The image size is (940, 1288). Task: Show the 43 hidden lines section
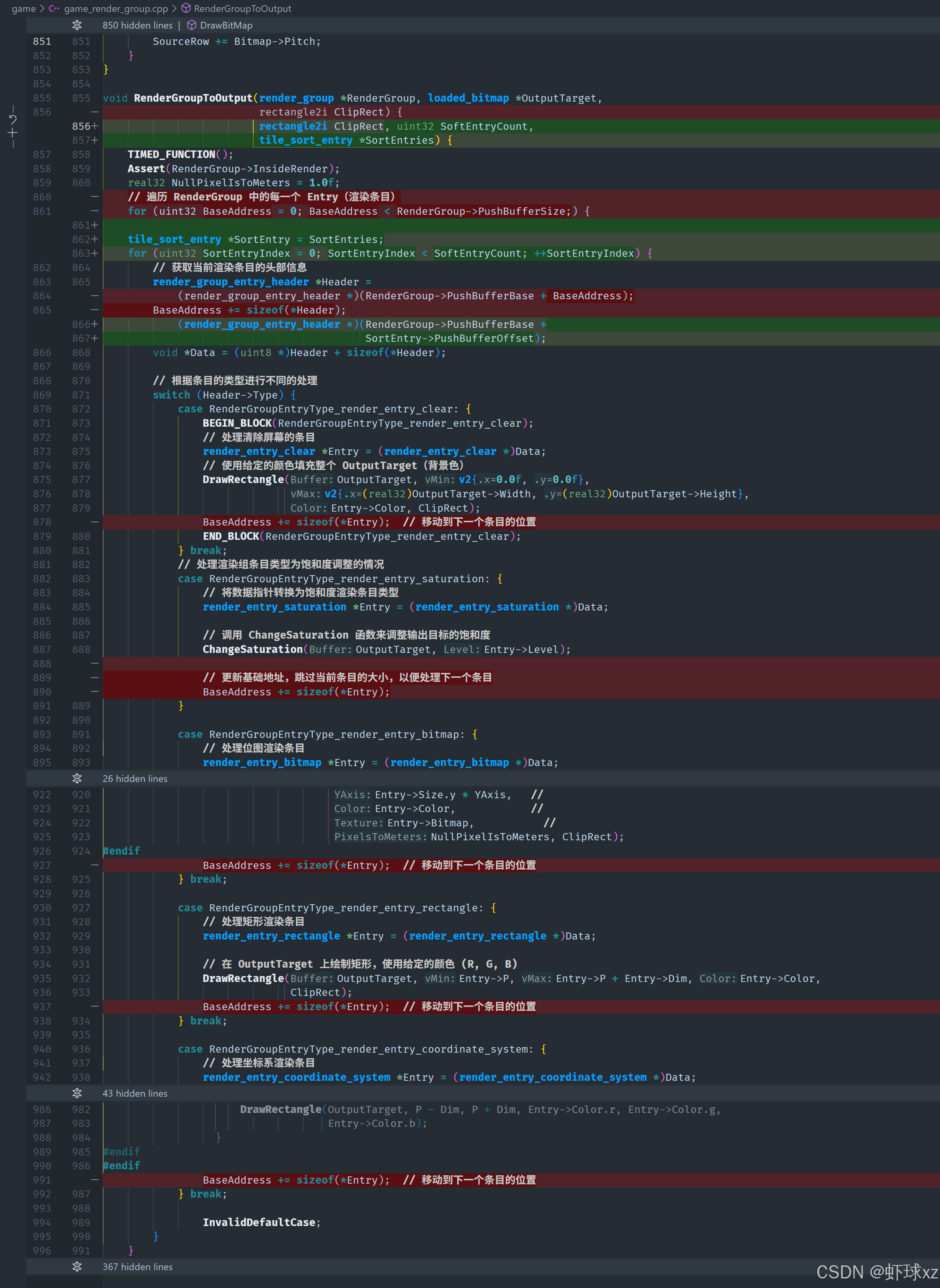[x=135, y=1093]
